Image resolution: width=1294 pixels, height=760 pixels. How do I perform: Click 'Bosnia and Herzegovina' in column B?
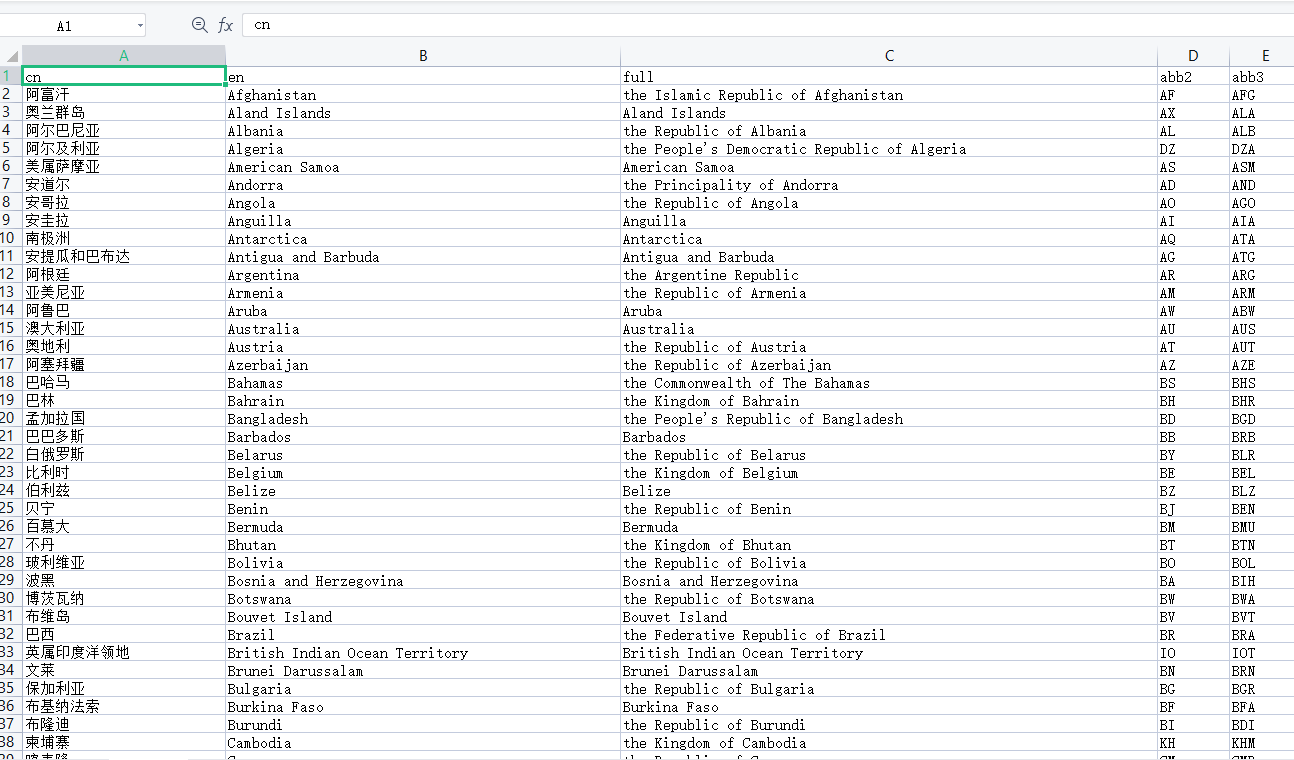[423, 581]
